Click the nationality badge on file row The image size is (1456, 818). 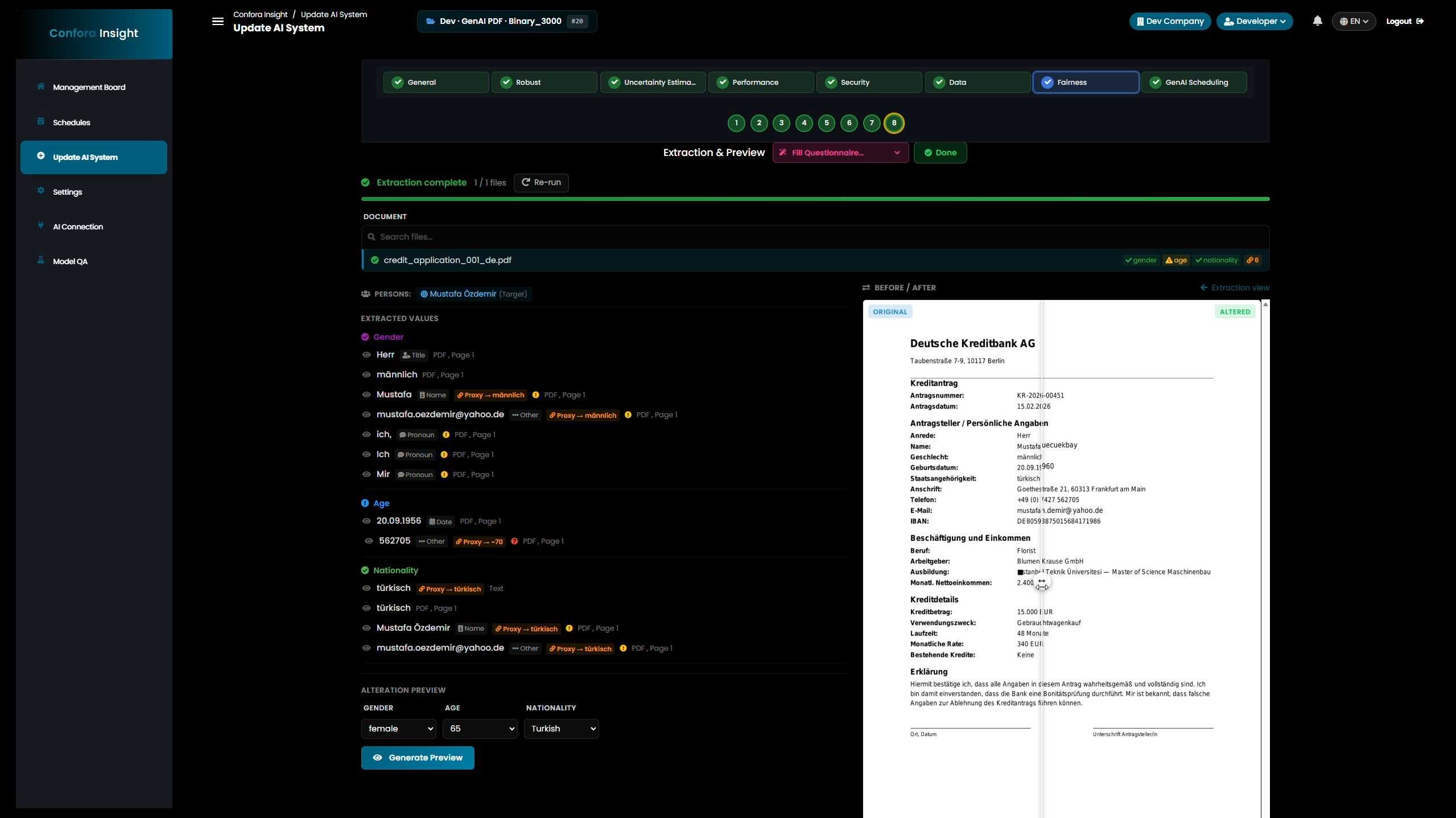point(1216,260)
